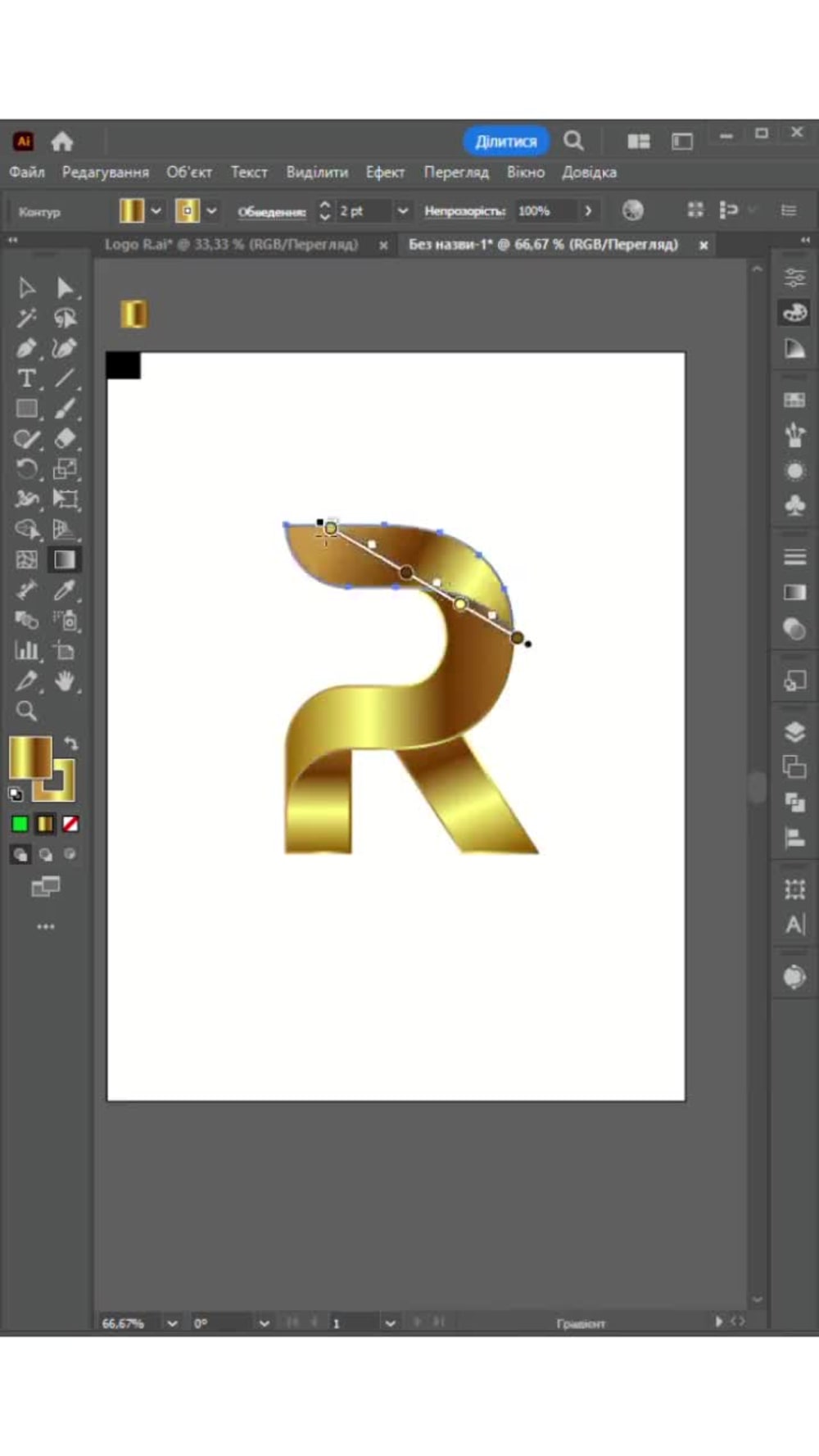Screen dimensions: 819x1456
Task: Open the Layers panel icon
Action: 794,731
